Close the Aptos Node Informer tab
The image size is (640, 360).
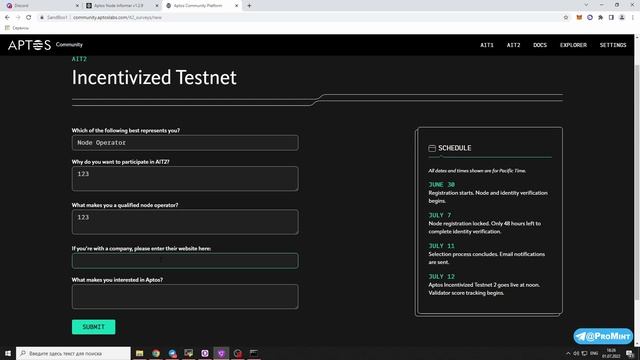[157, 6]
